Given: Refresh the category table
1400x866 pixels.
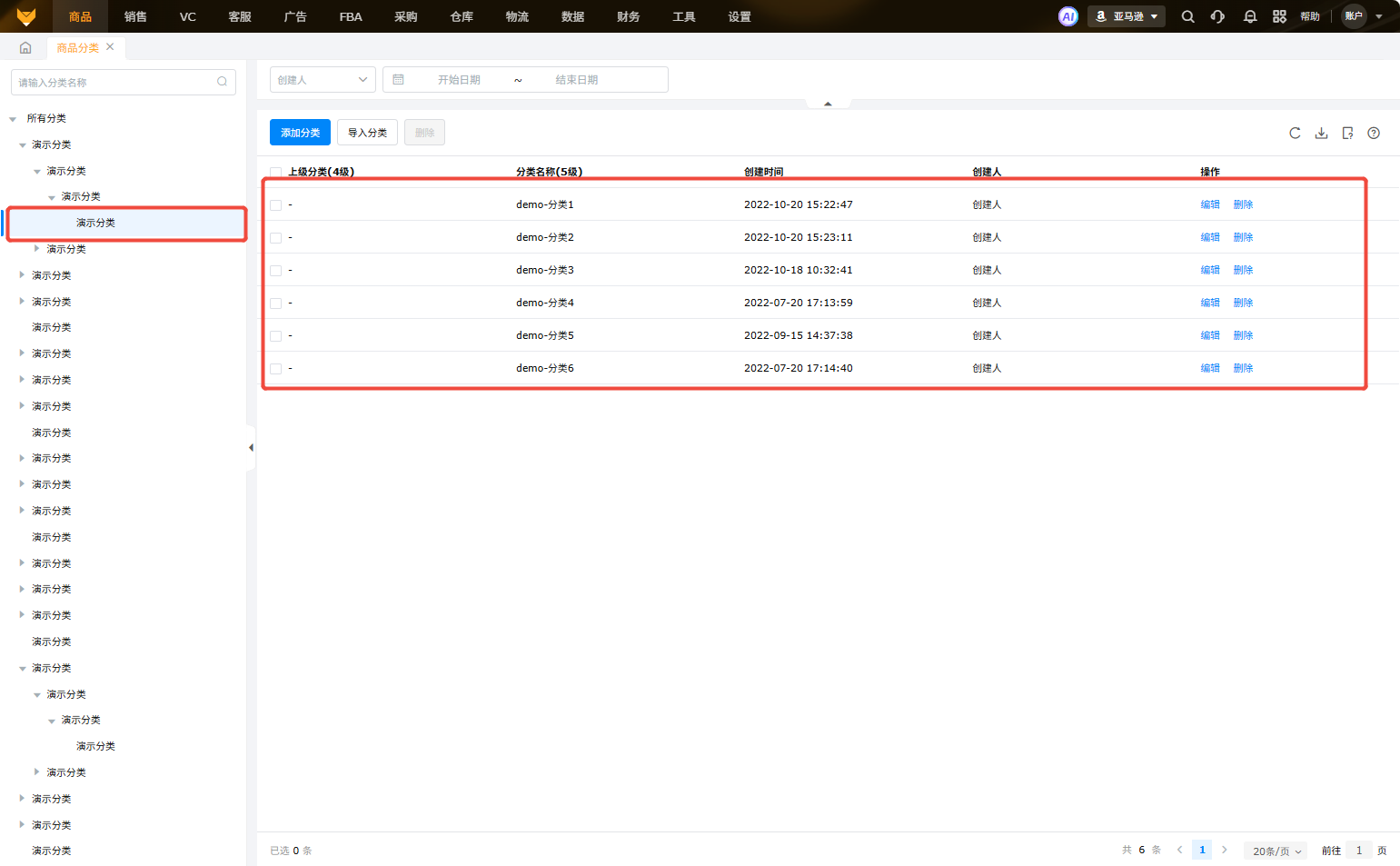Looking at the screenshot, I should (1295, 133).
